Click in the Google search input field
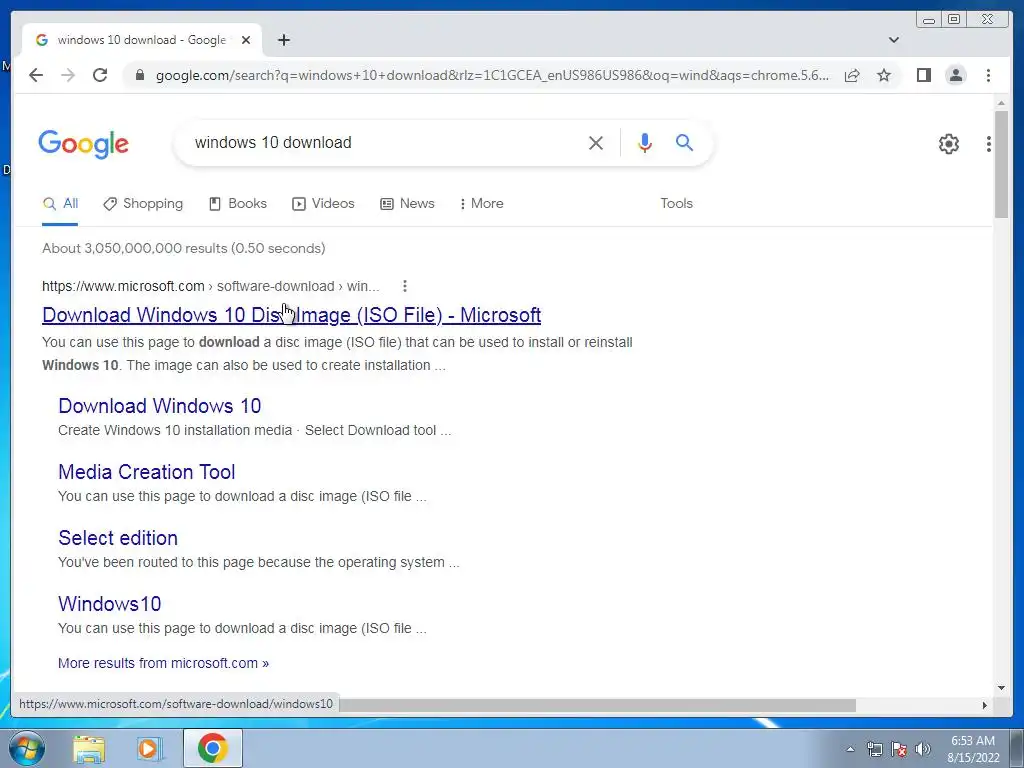 click(385, 142)
